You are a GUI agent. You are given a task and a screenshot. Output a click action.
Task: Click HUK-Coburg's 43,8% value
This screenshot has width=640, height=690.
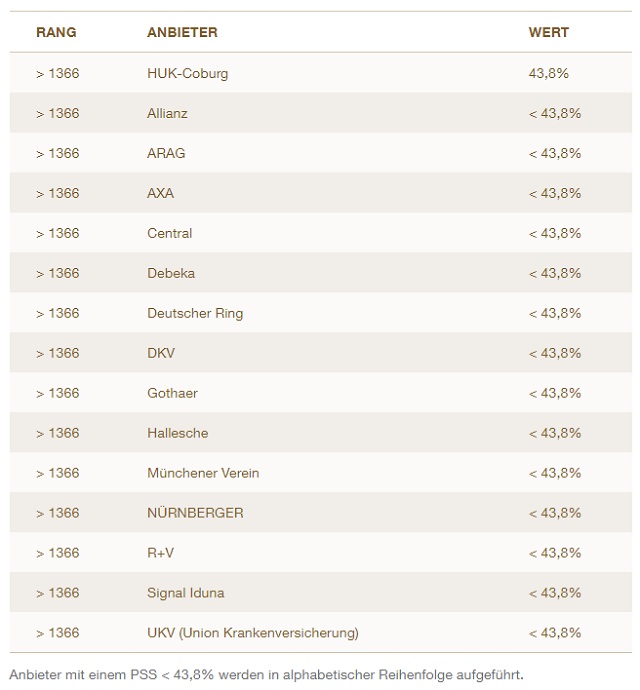point(548,73)
